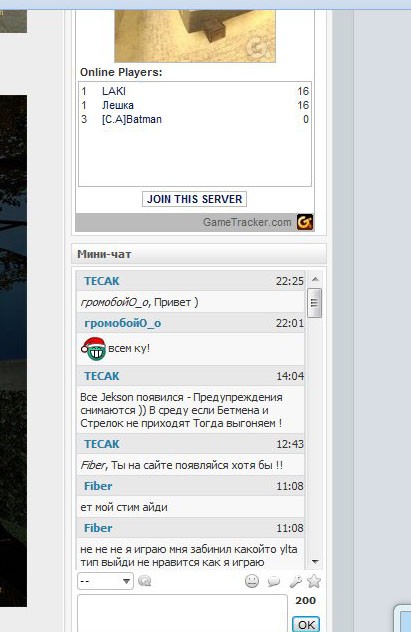Click the first TECAK username at 22:25

102,281
